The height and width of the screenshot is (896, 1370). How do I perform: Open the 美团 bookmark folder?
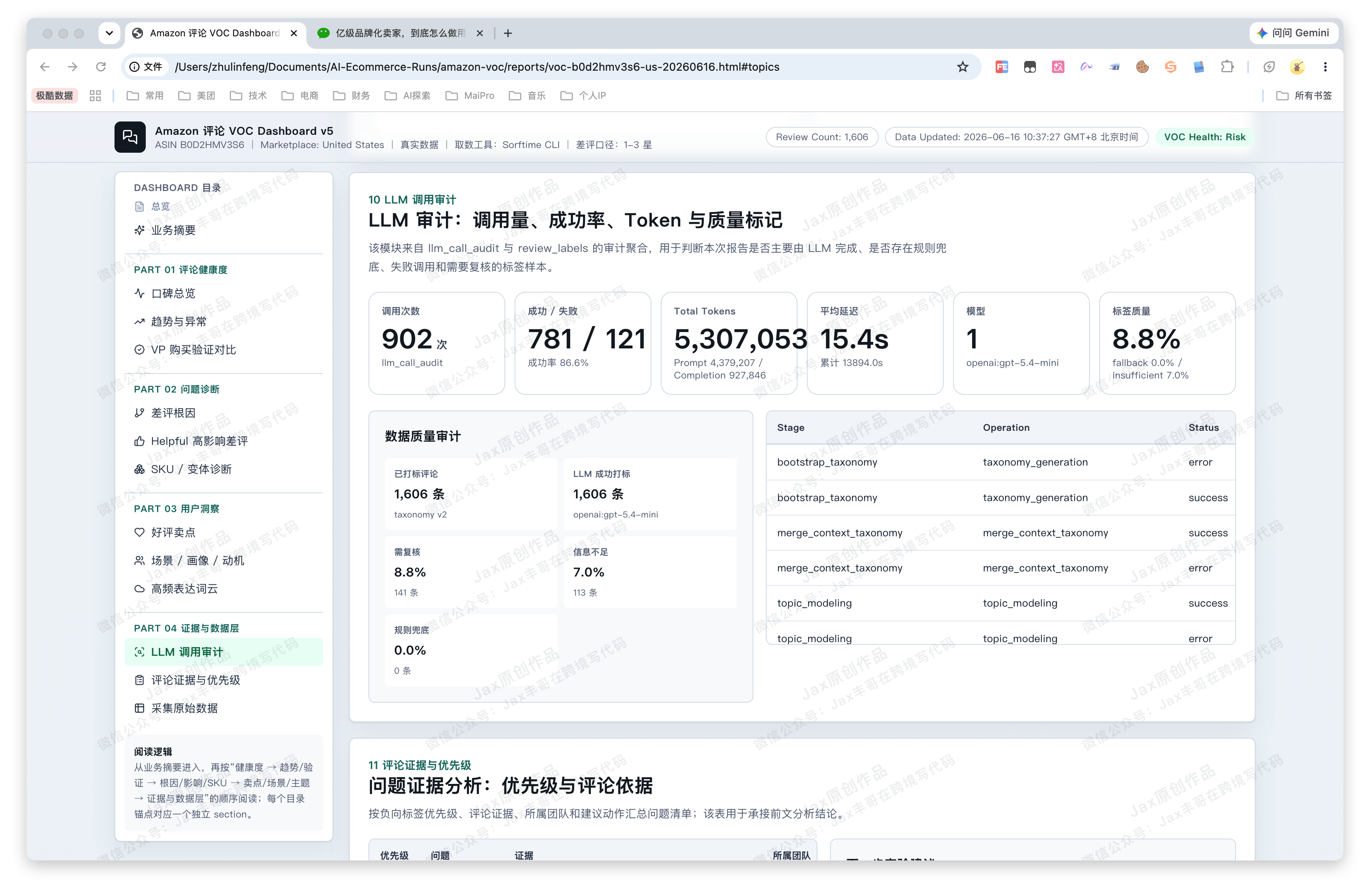[x=197, y=96]
